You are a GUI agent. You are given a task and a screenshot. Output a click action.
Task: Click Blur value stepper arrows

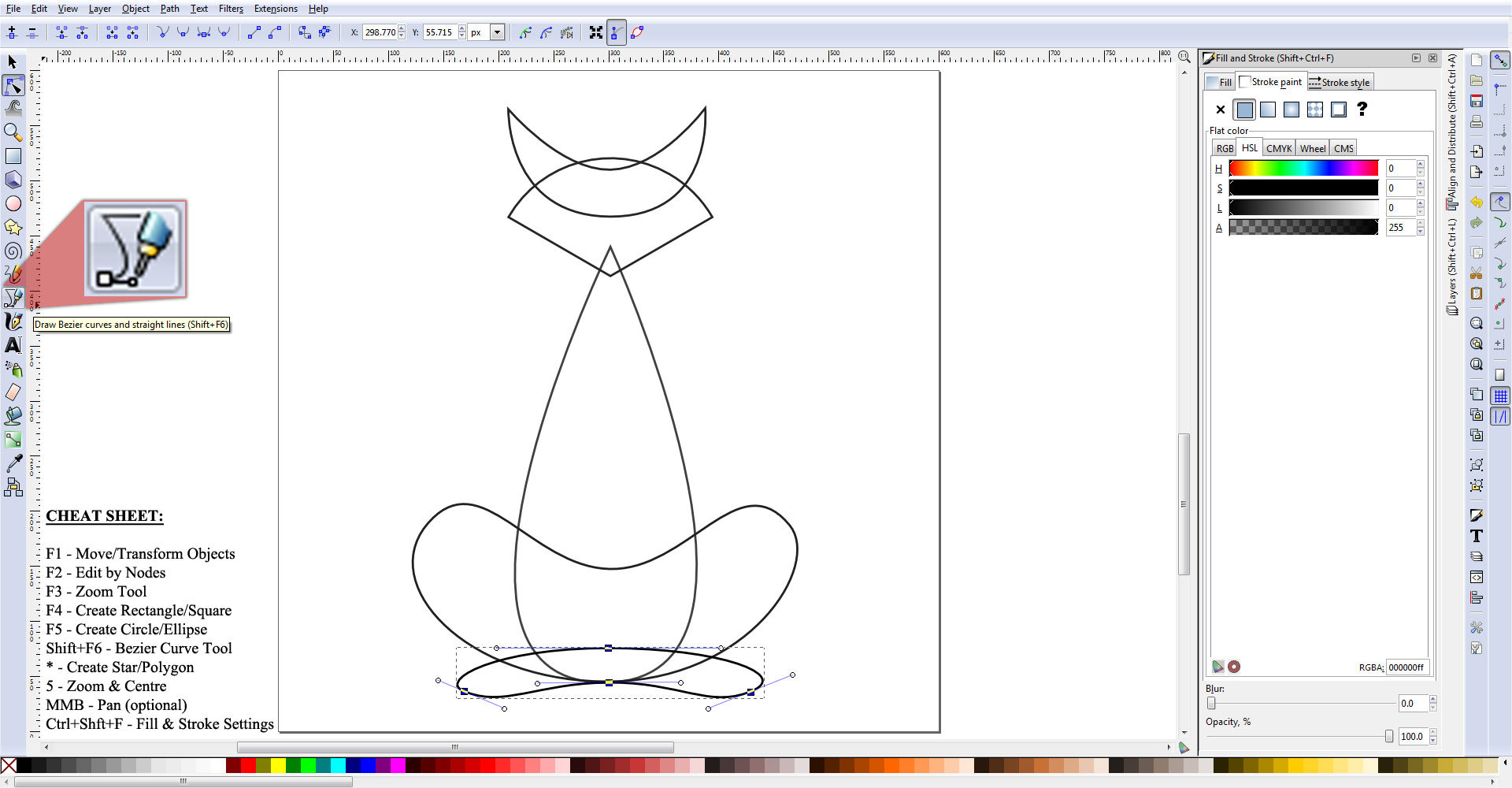pyautogui.click(x=1433, y=703)
